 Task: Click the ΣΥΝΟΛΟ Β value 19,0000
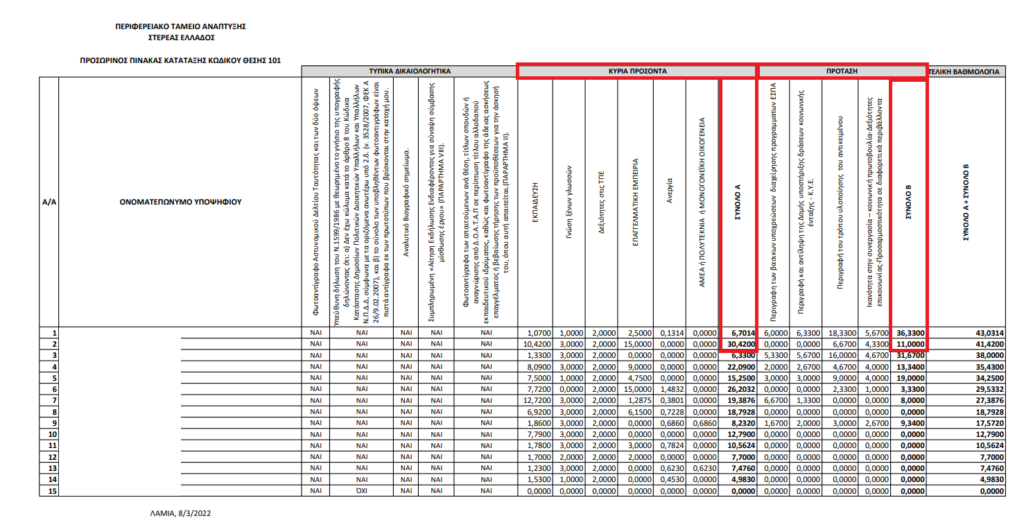click(x=912, y=379)
